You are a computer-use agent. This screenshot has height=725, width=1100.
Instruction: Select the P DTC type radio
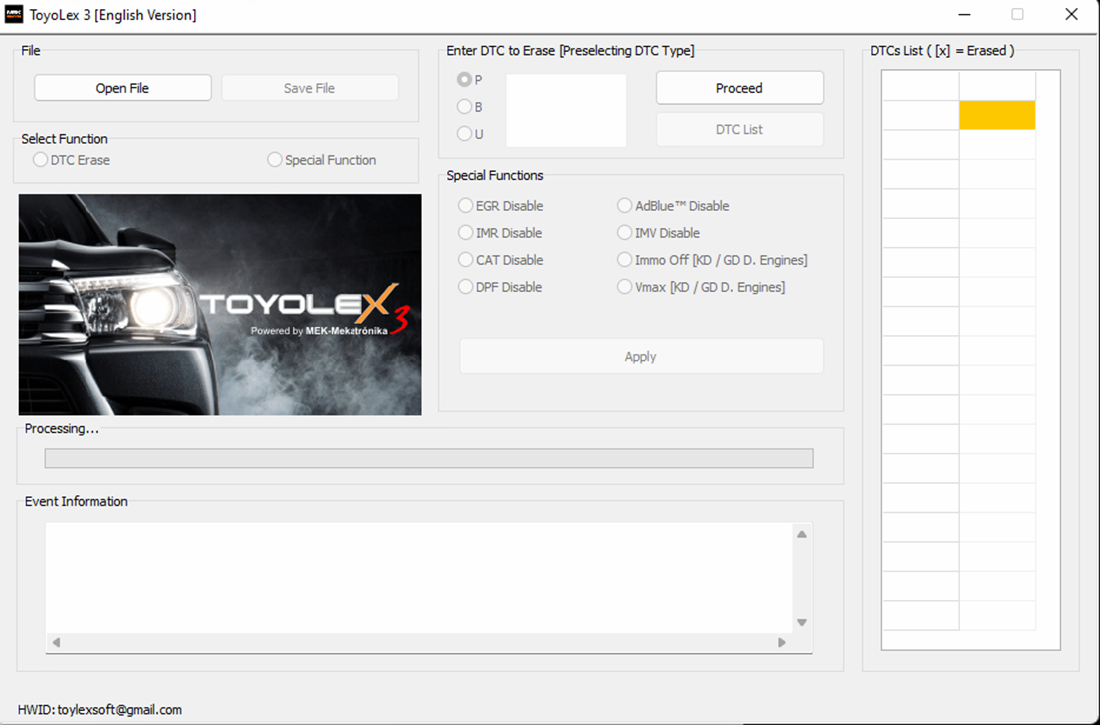pyautogui.click(x=465, y=80)
